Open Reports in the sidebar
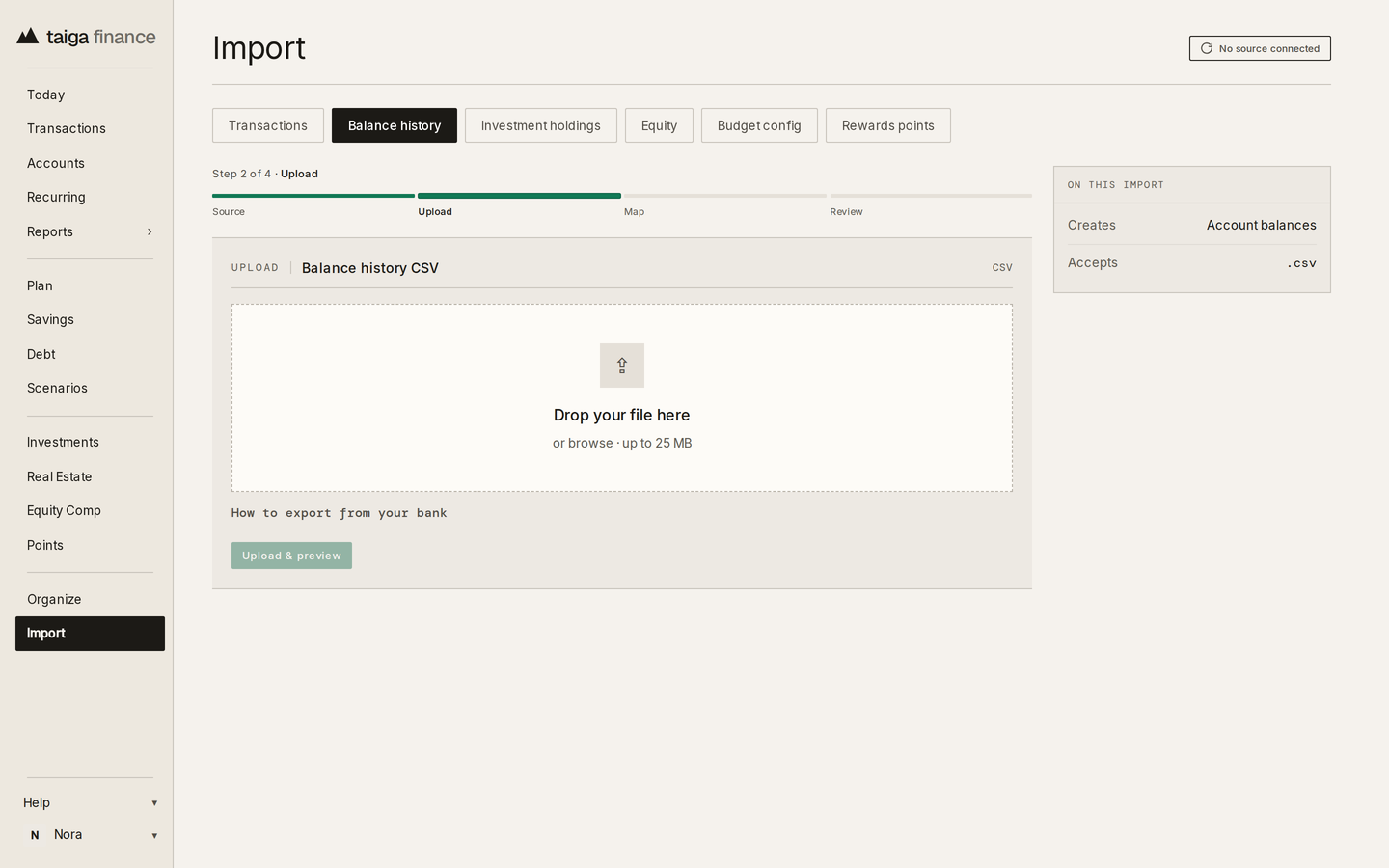The width and height of the screenshot is (1389, 868). 90,231
